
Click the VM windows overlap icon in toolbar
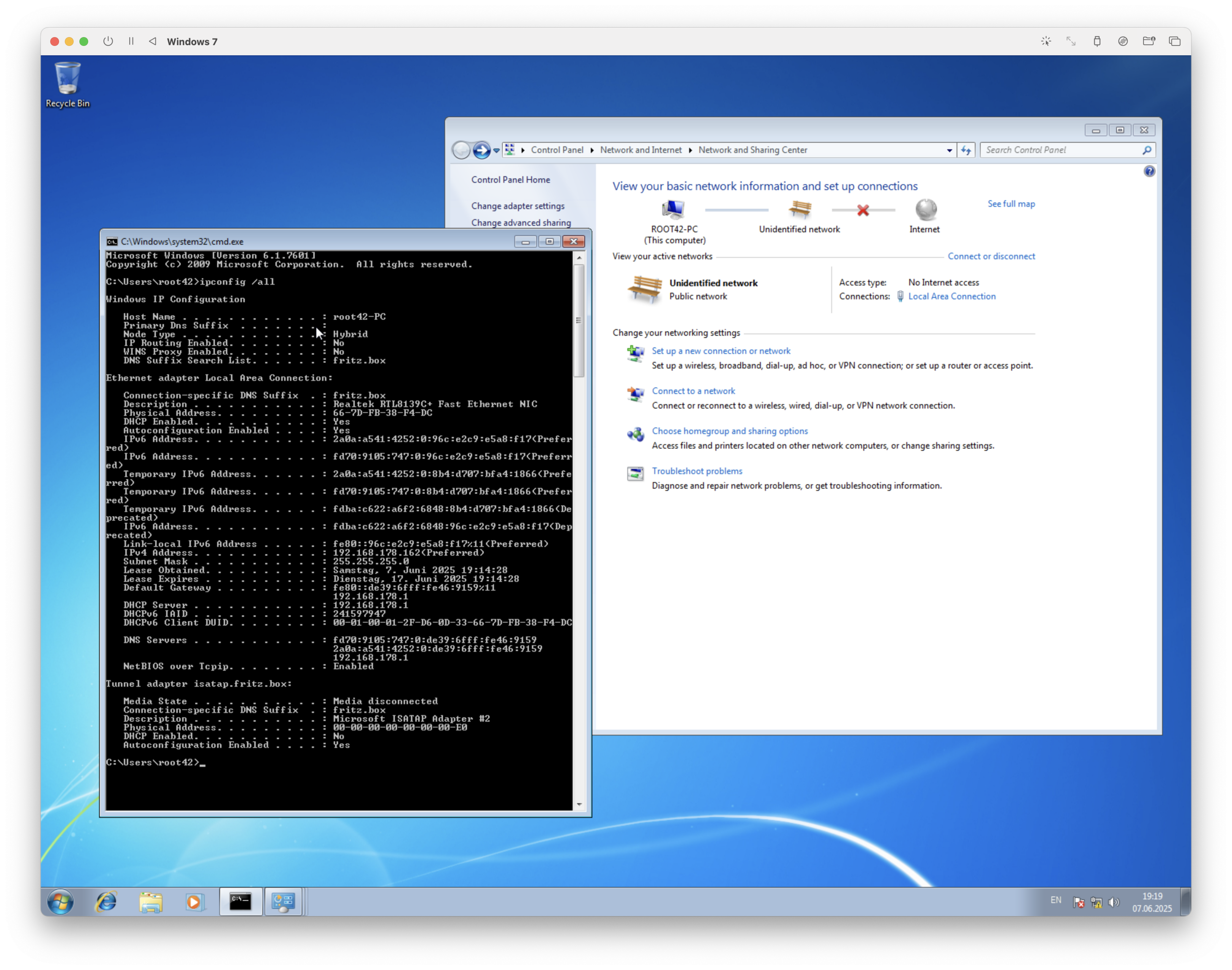tap(1175, 41)
